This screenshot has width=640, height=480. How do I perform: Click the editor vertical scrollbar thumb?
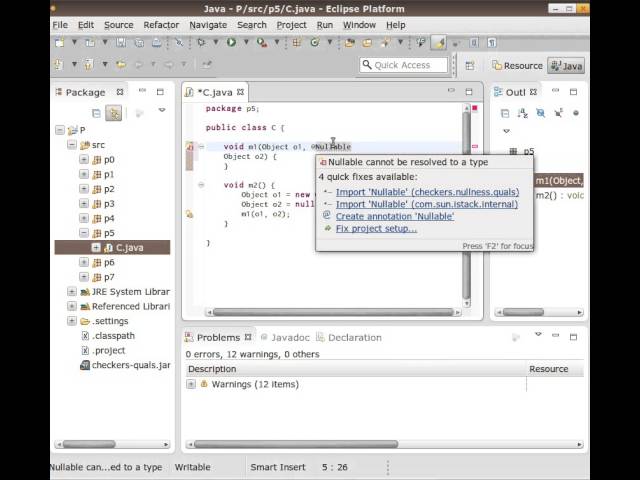point(467,205)
